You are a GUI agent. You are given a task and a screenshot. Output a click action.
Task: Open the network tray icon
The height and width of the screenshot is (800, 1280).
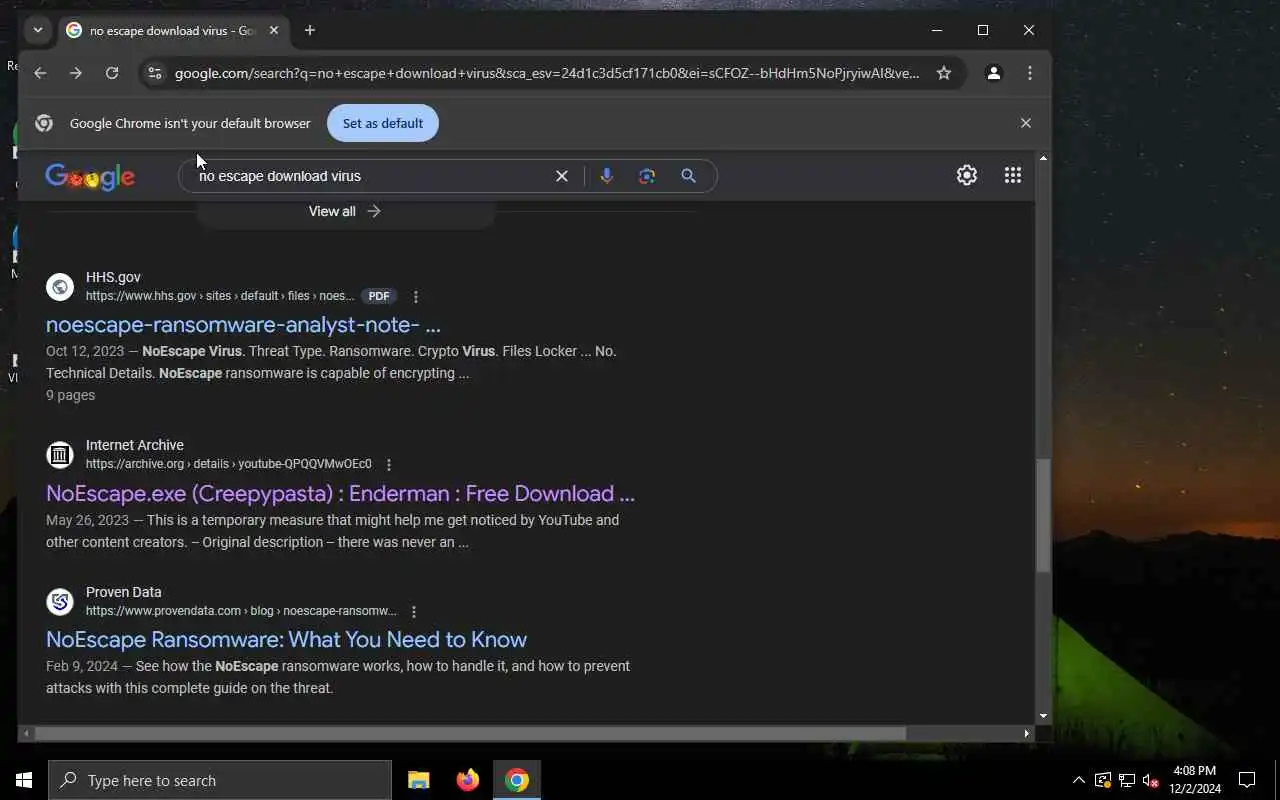(x=1127, y=780)
